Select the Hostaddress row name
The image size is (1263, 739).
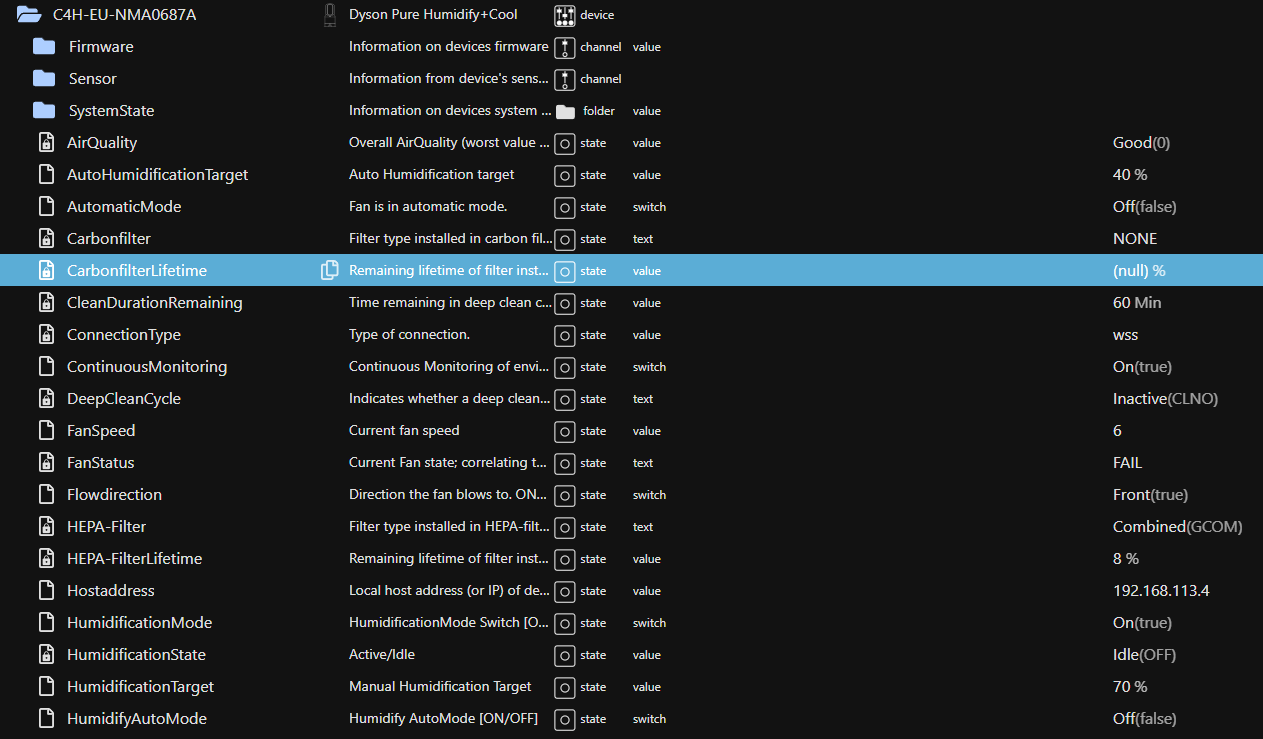[x=111, y=591]
